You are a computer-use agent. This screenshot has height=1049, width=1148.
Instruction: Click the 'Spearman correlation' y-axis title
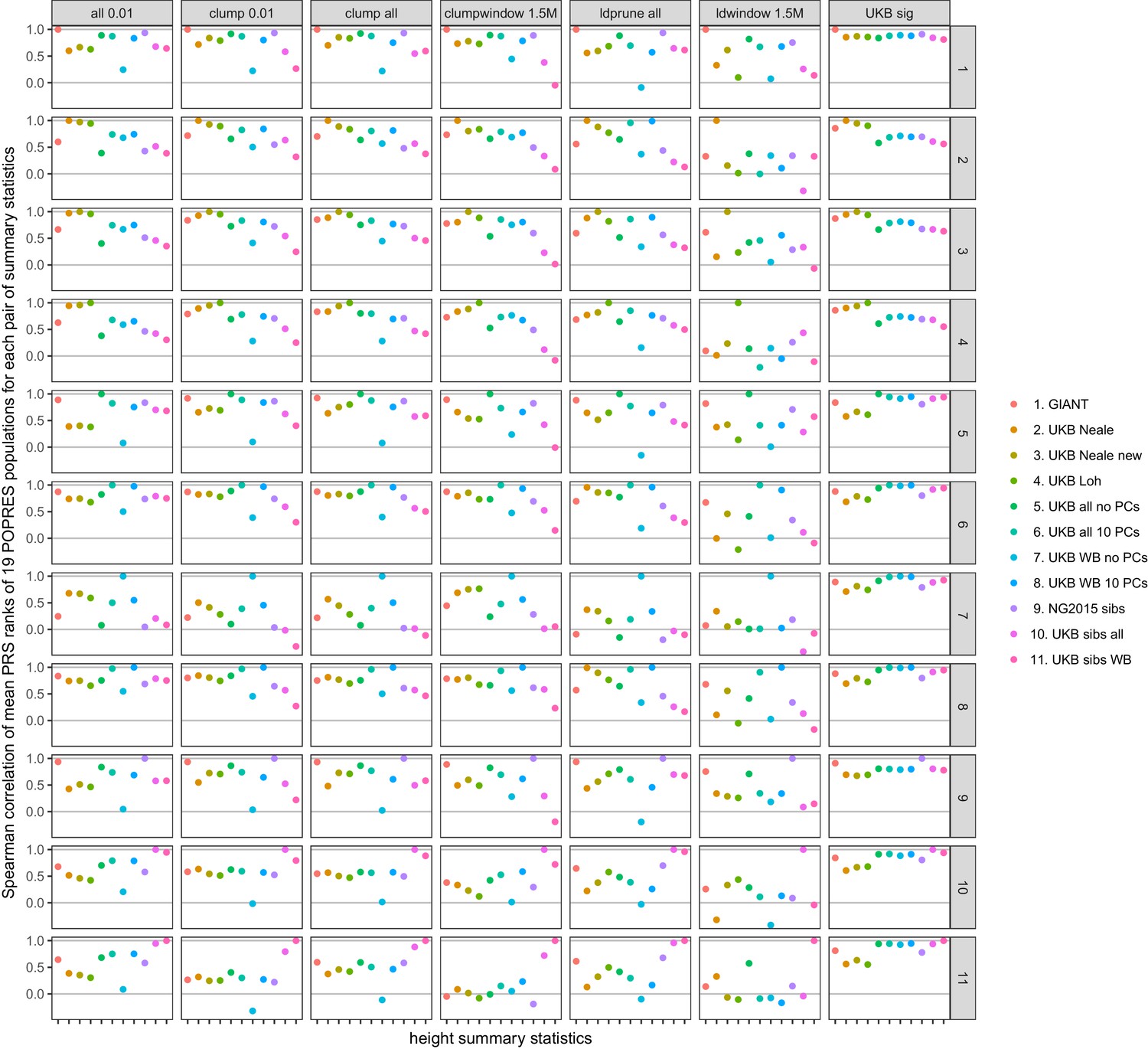click(x=8, y=522)
